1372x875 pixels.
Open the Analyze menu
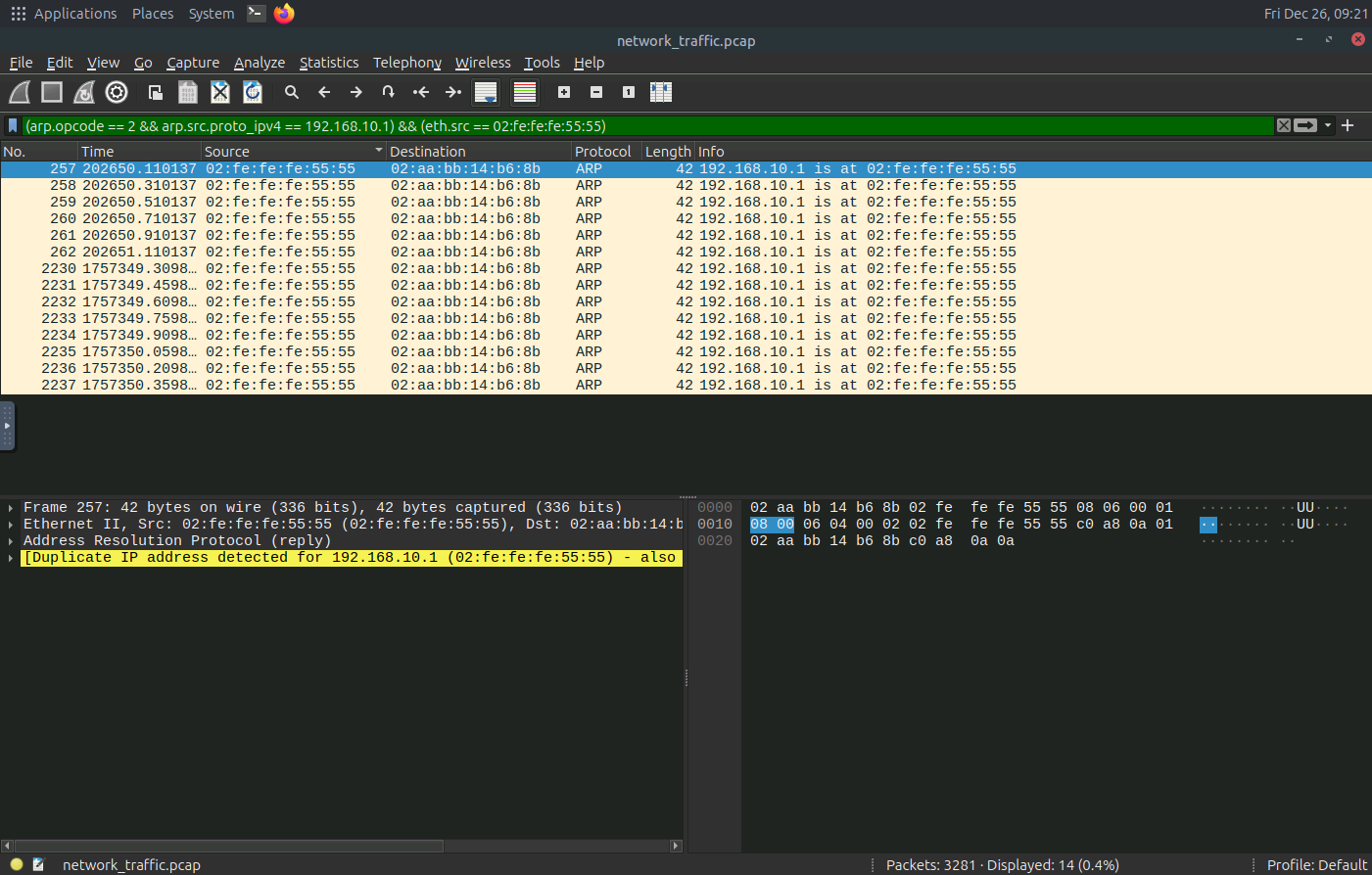(259, 63)
